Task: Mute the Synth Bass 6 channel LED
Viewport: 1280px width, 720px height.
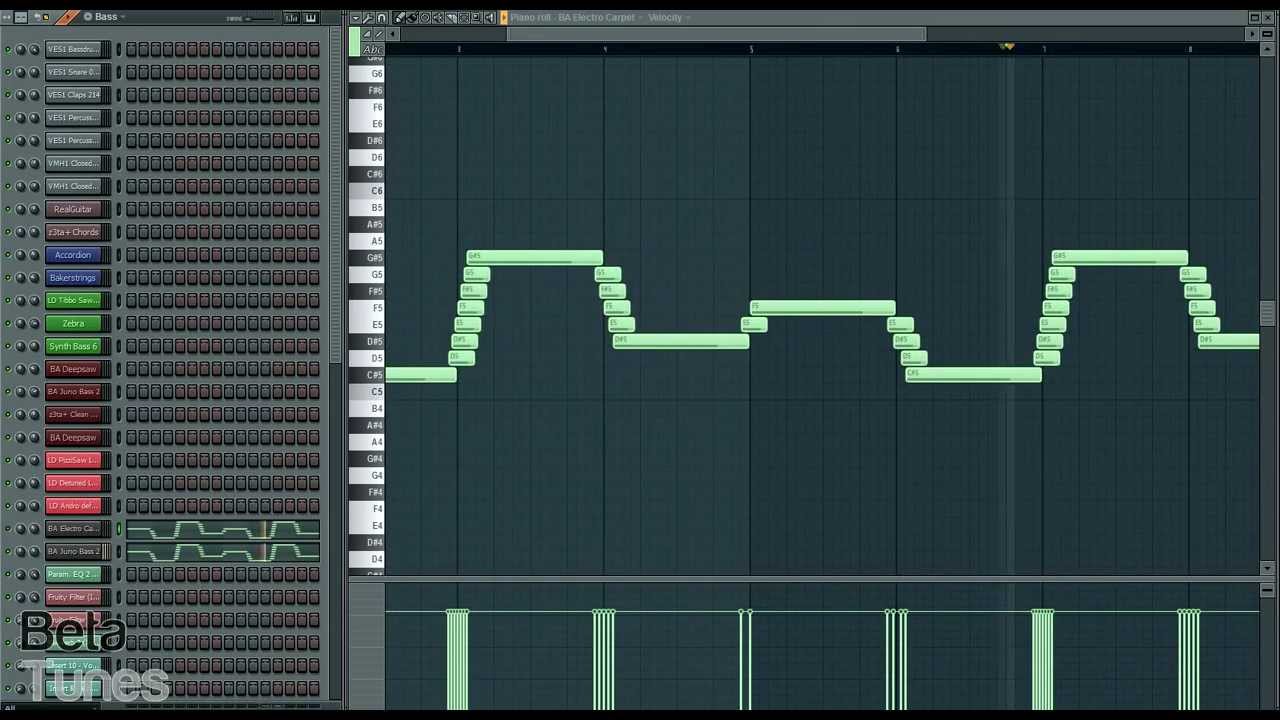Action: coord(8,346)
